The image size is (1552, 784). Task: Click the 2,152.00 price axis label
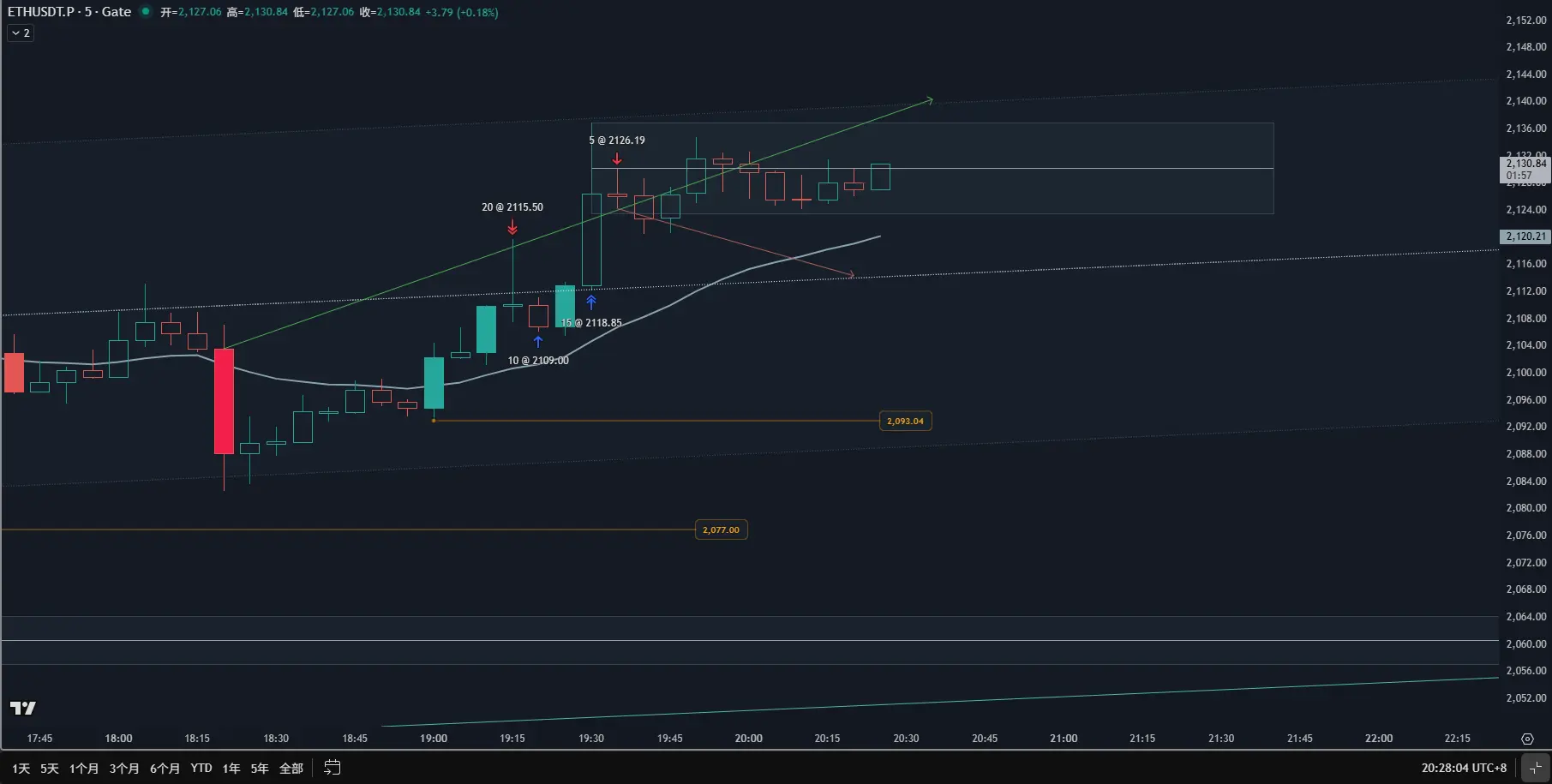coord(1526,21)
